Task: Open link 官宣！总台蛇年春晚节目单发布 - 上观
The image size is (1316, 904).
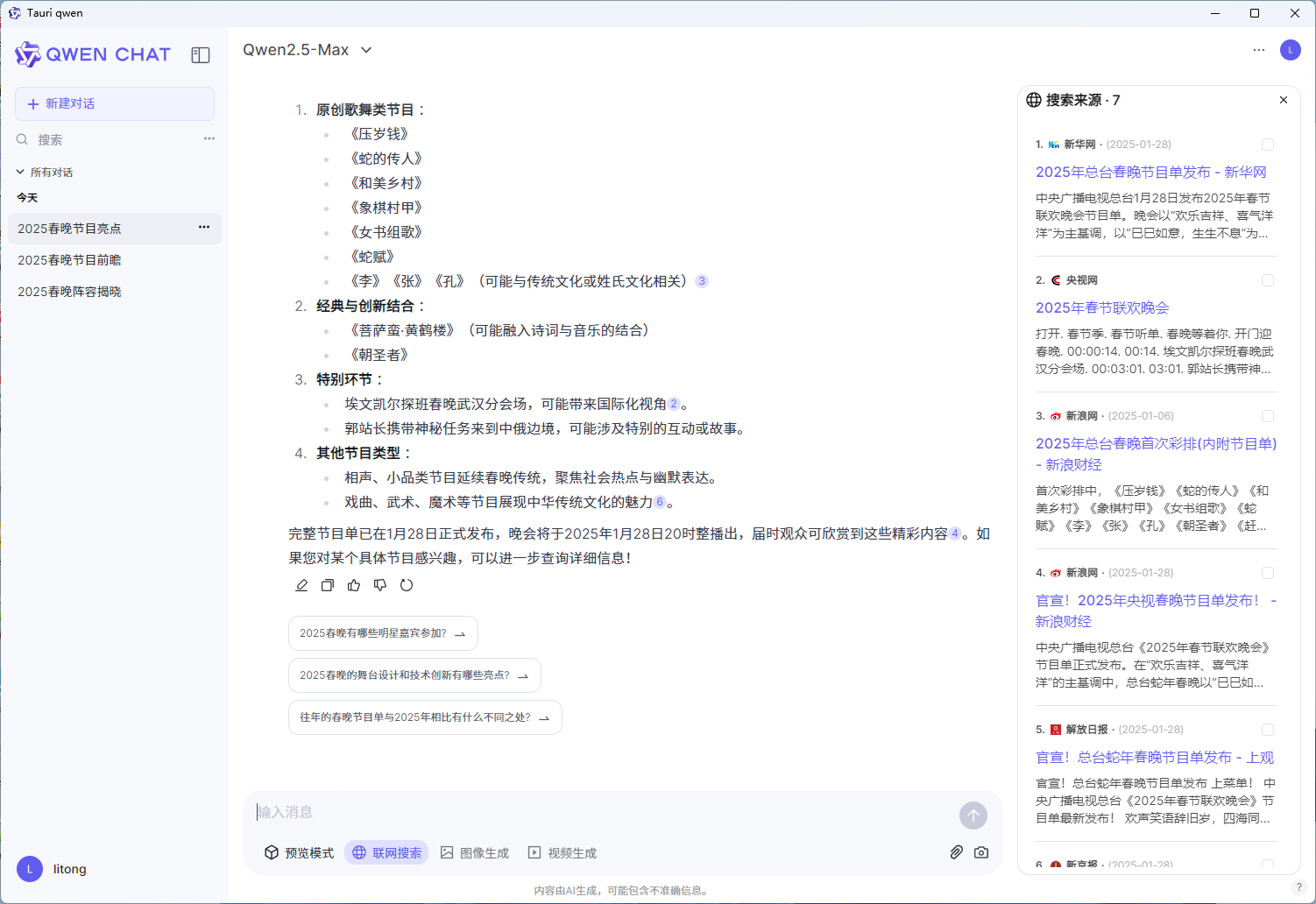Action: pyautogui.click(x=1155, y=757)
